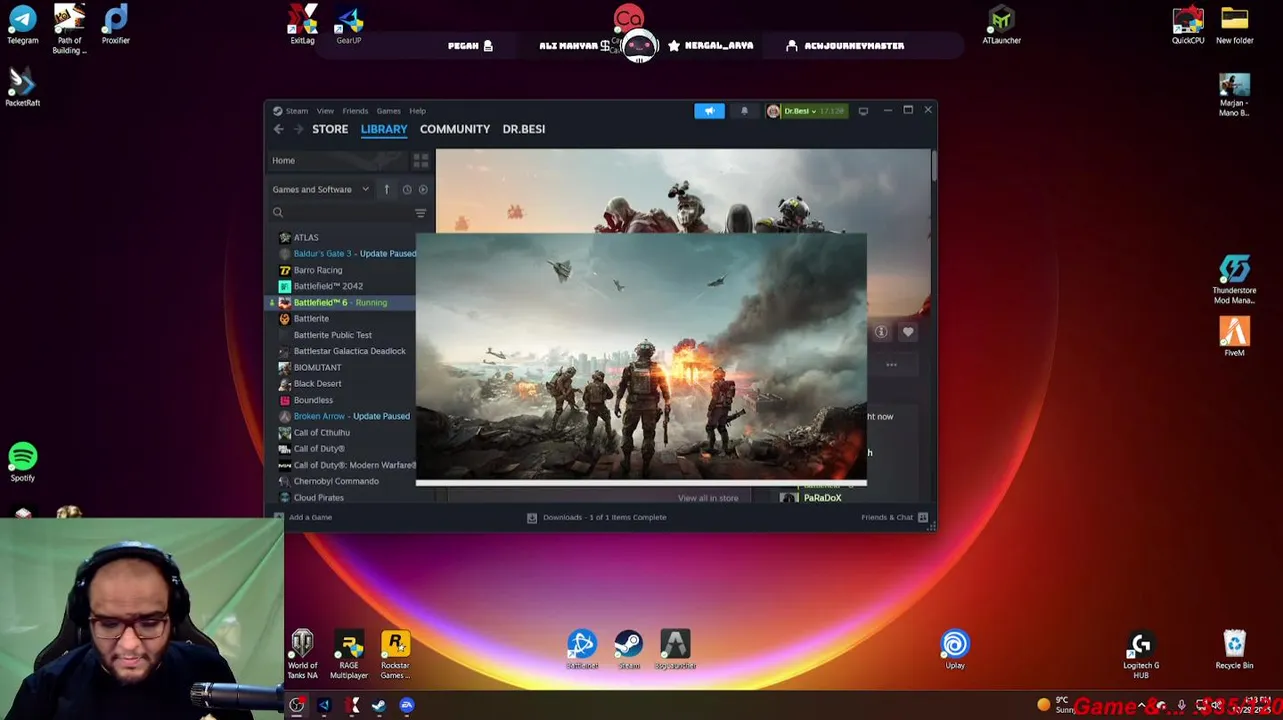Switch to the STORE tab
Image resolution: width=1283 pixels, height=720 pixels.
(330, 129)
